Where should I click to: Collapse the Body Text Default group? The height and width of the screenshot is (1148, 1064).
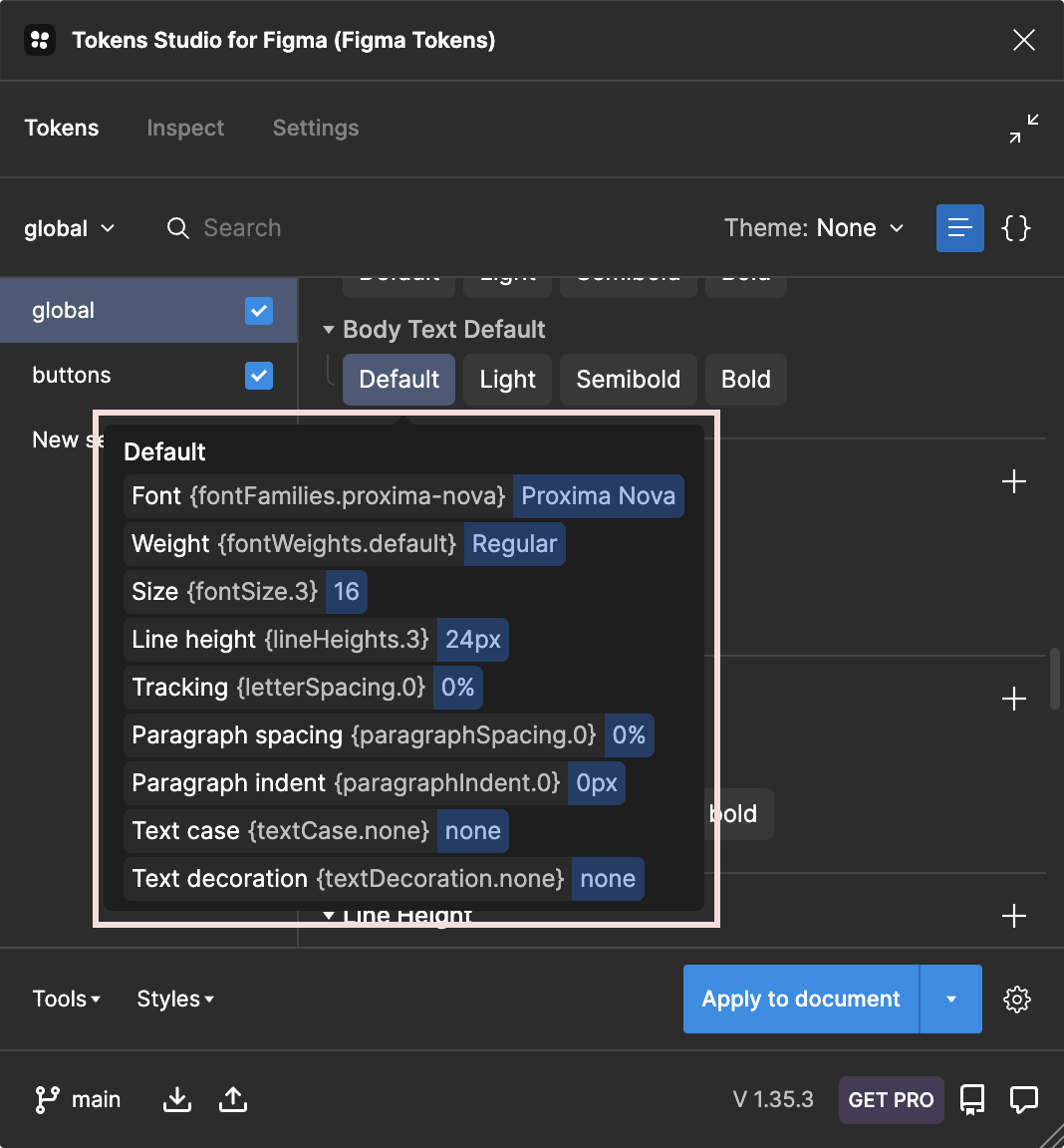(x=329, y=330)
